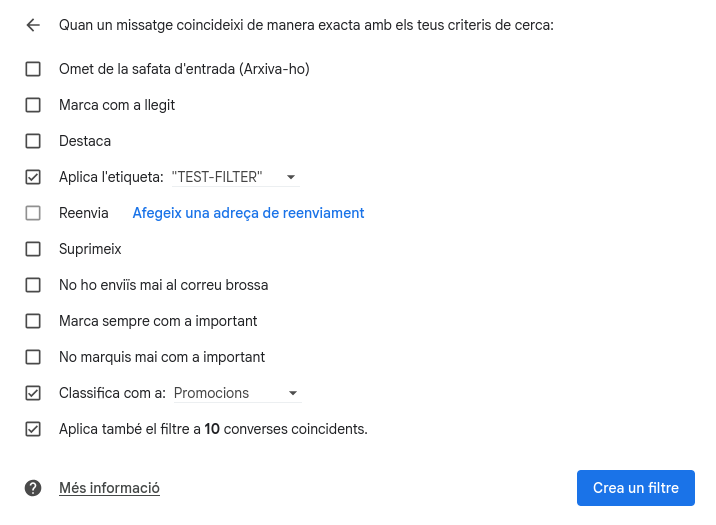Click the back arrow icon

tap(33, 25)
